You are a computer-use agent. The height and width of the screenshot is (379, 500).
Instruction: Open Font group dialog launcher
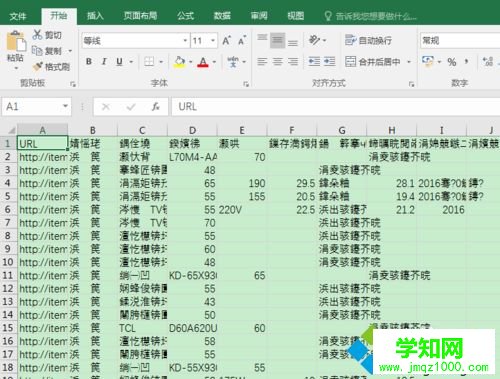[246, 84]
